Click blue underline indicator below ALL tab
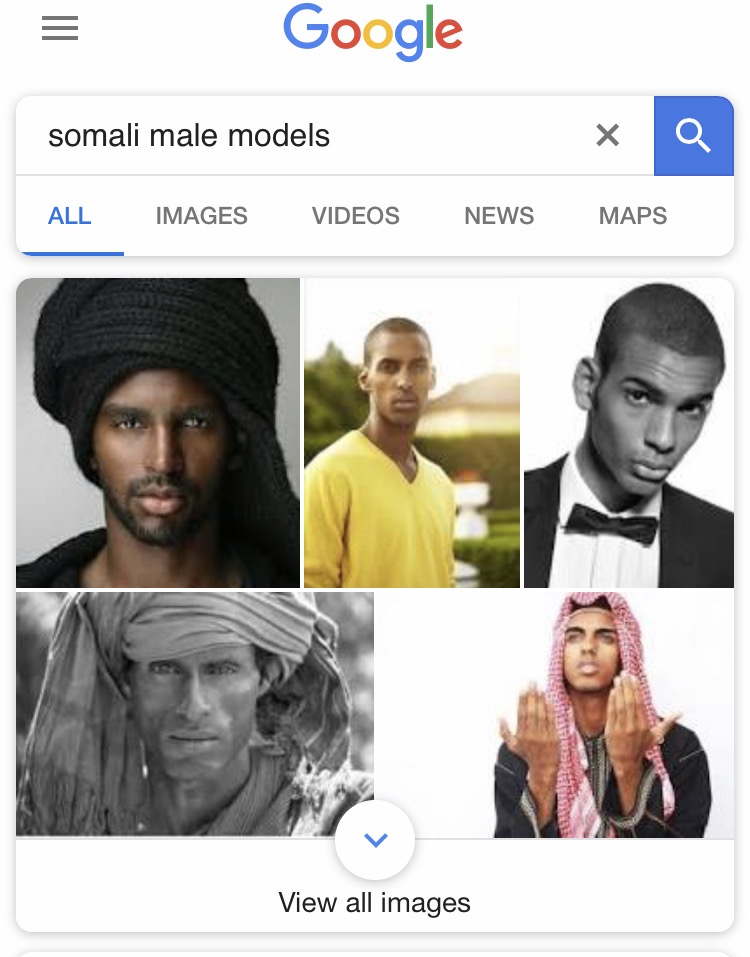The width and height of the screenshot is (750, 957). tap(70, 253)
